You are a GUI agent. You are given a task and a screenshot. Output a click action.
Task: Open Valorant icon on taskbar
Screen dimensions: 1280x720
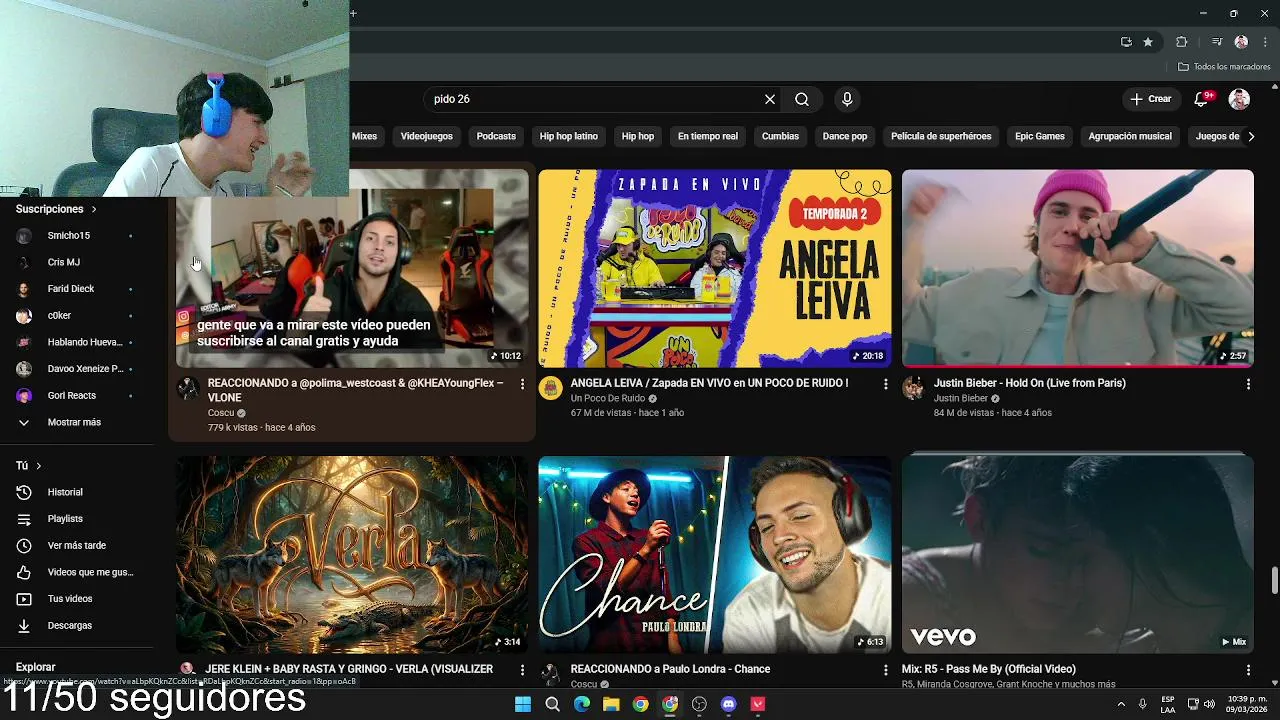(x=758, y=704)
